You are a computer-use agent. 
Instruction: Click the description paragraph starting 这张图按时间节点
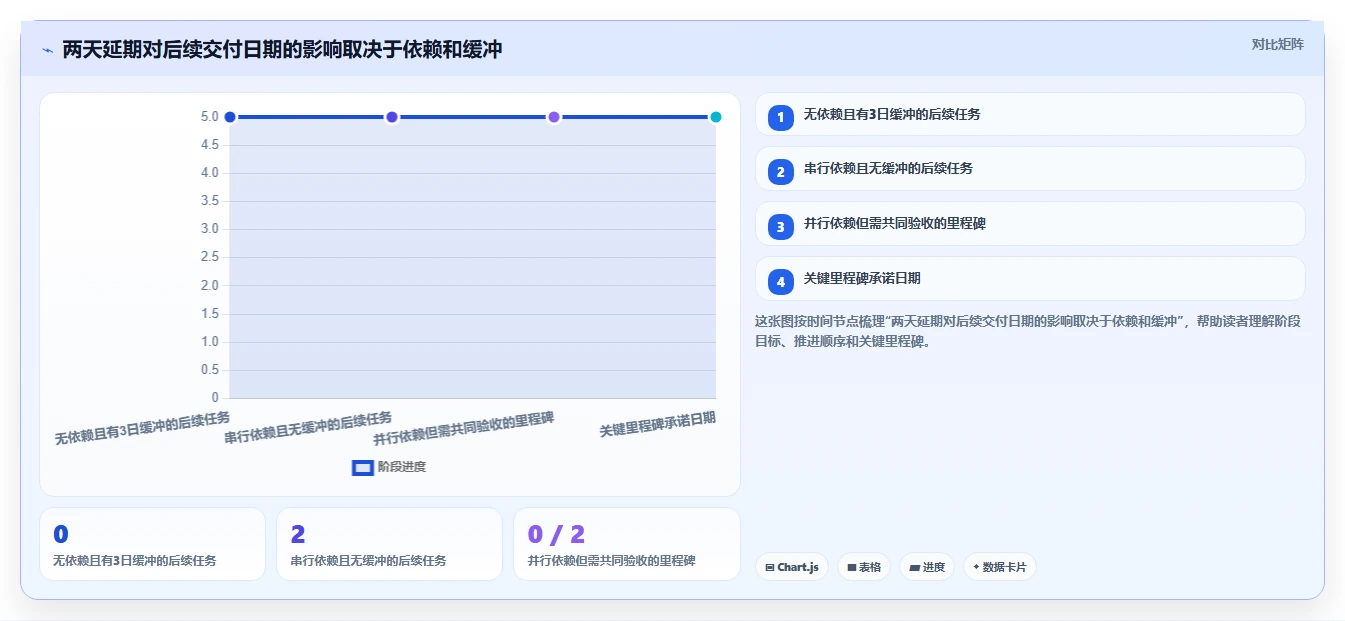point(1028,331)
